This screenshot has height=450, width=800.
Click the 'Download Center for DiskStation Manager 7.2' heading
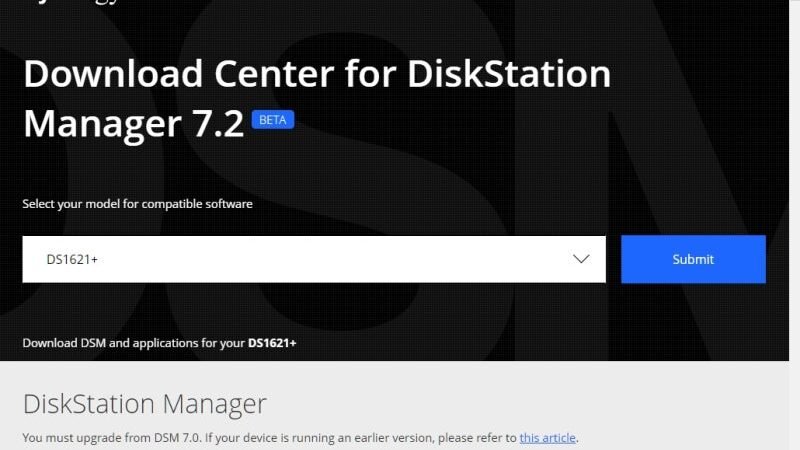pos(317,98)
